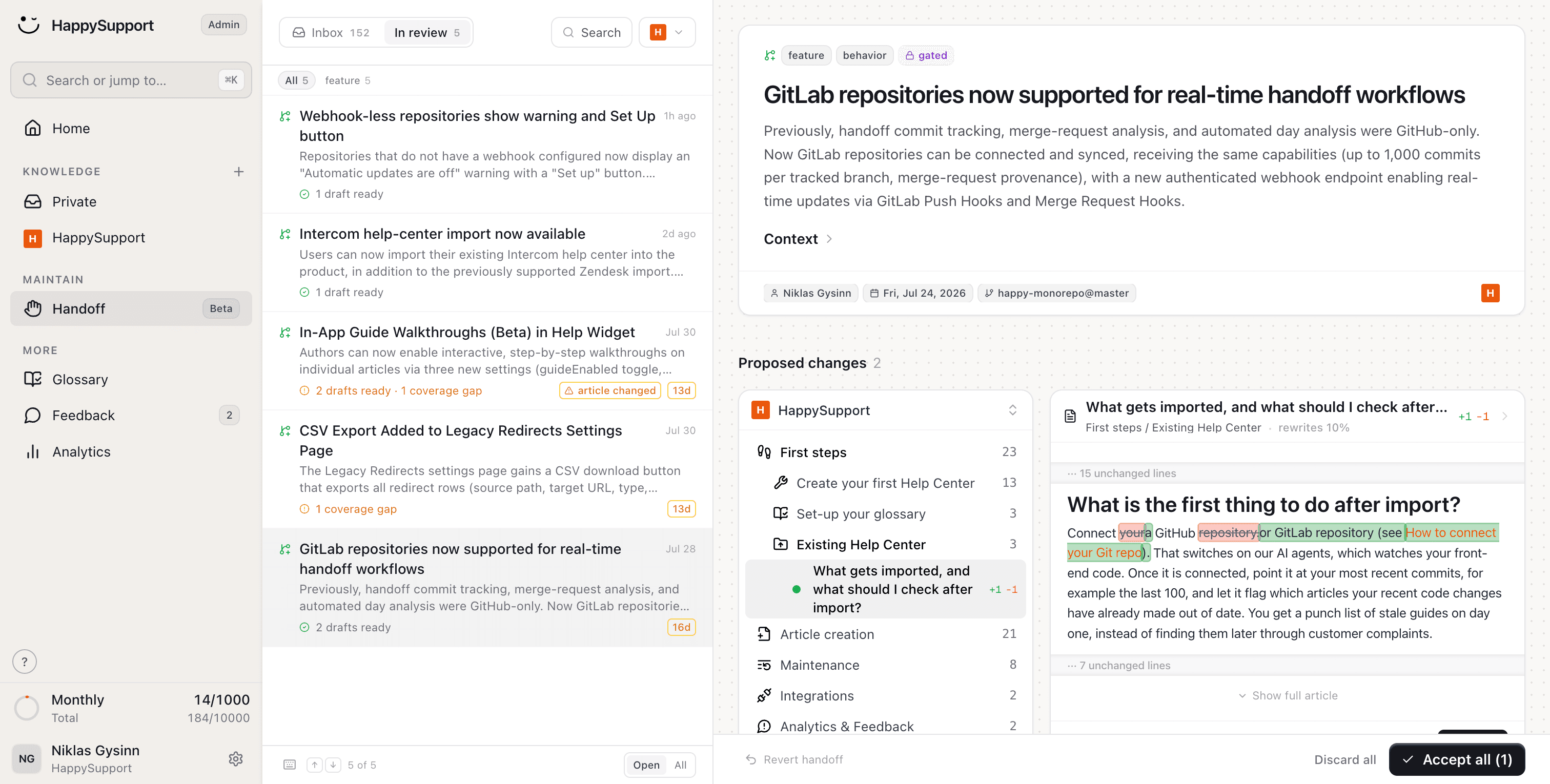1550x784 pixels.
Task: Click the wrench icon beside Create your first Help Center
Action: click(x=781, y=483)
